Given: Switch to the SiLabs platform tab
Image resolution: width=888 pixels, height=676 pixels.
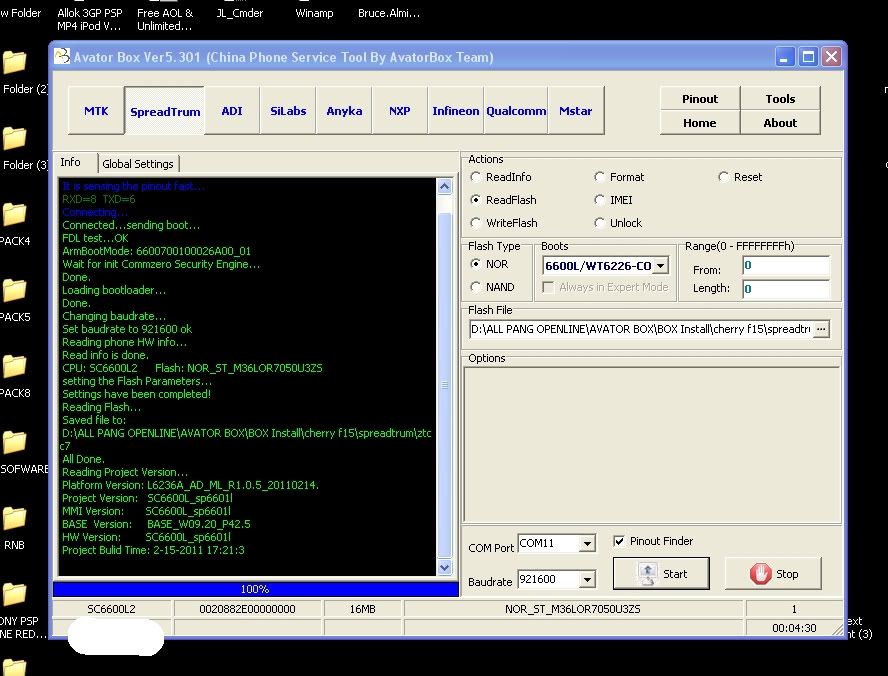Looking at the screenshot, I should pyautogui.click(x=288, y=111).
